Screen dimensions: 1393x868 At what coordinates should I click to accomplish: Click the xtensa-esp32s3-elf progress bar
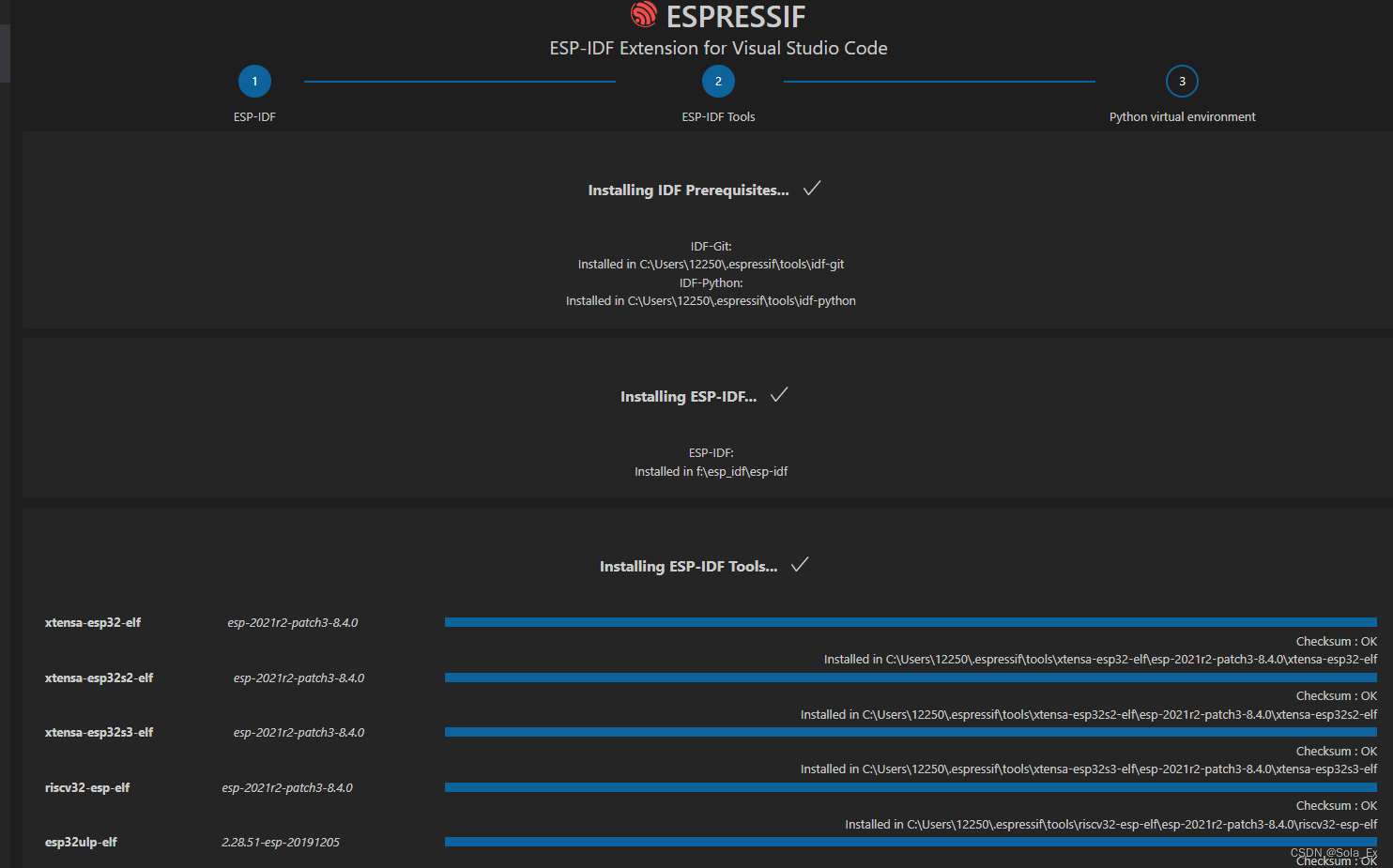(911, 732)
